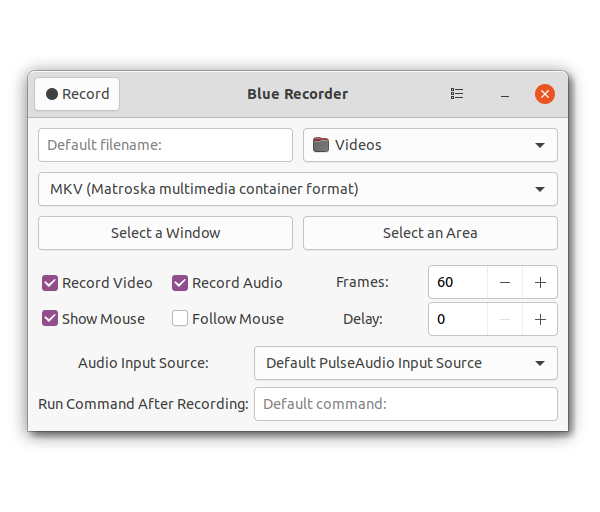Enable the Follow Mouse checkbox
The width and height of the screenshot is (600, 512).
pos(180,318)
